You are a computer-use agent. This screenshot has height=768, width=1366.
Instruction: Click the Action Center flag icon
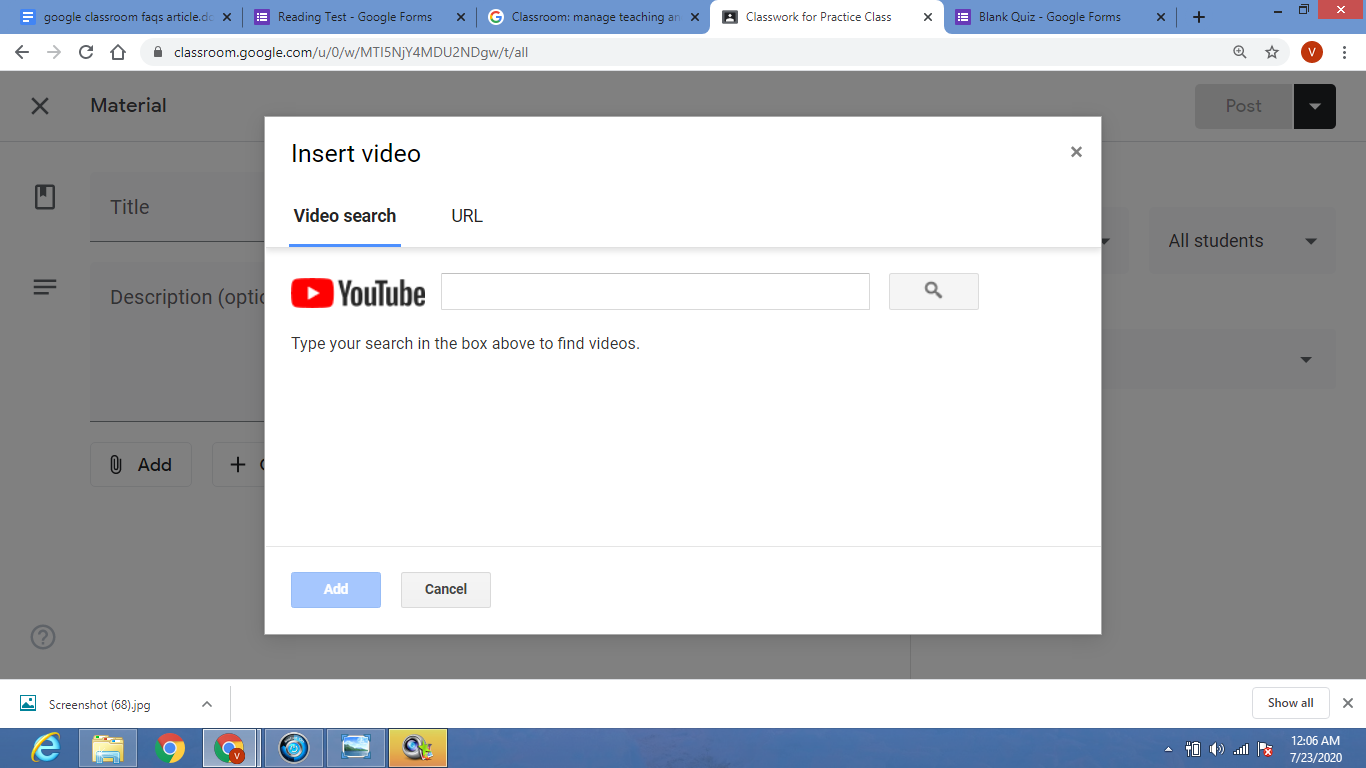tap(1265, 749)
